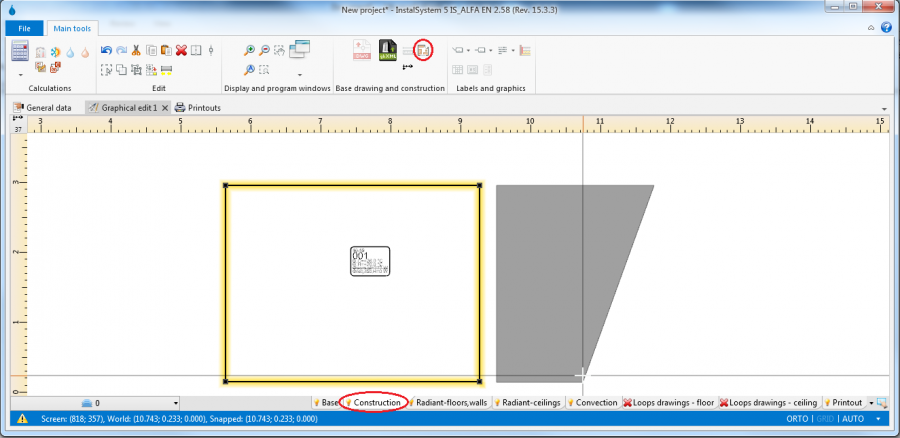This screenshot has height=438, width=900.
Task: Click the Import DWG base drawing icon
Action: click(x=361, y=50)
